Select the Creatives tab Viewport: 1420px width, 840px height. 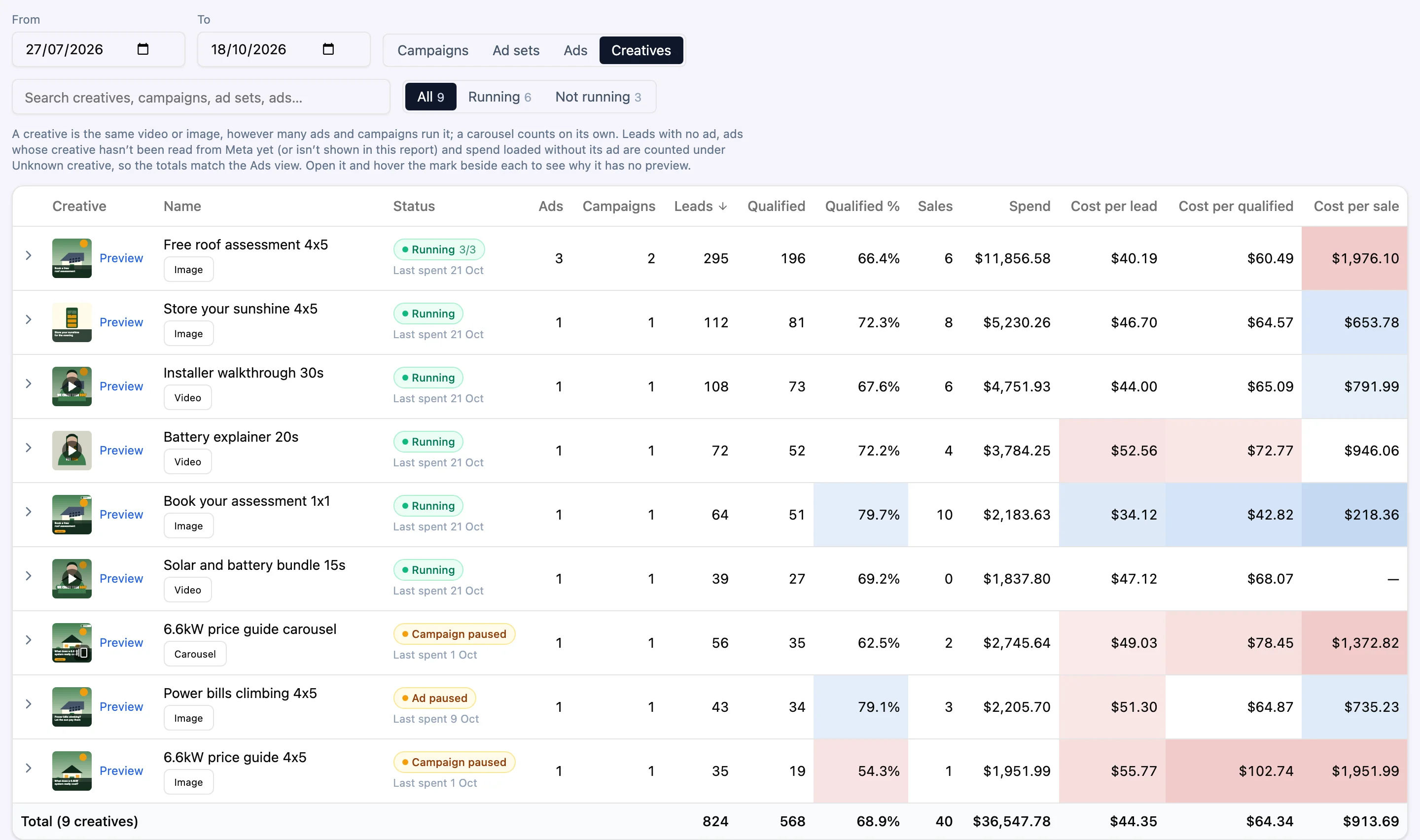click(x=640, y=50)
